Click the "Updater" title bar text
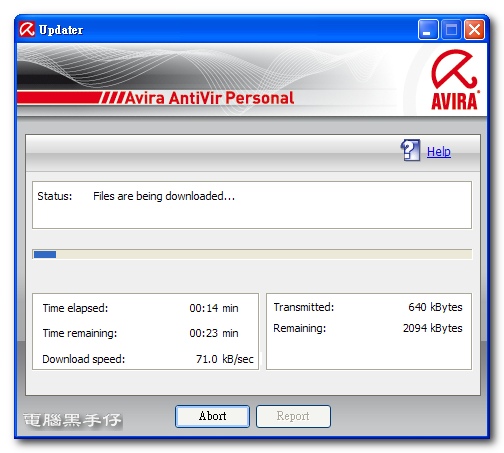Image resolution: width=504 pixels, height=453 pixels. click(61, 30)
